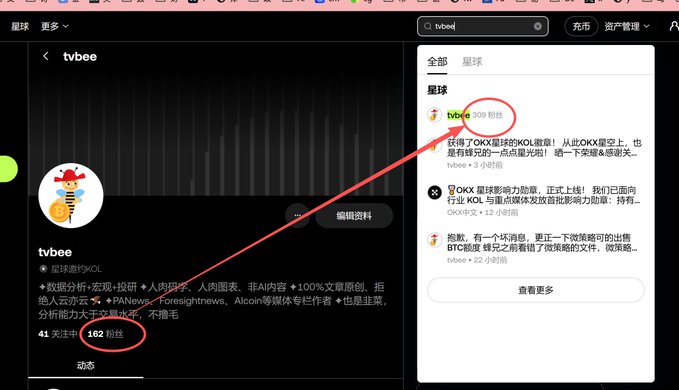Screen dimensions: 679x390
Task: Click the 查看更多 button
Action: (x=536, y=290)
